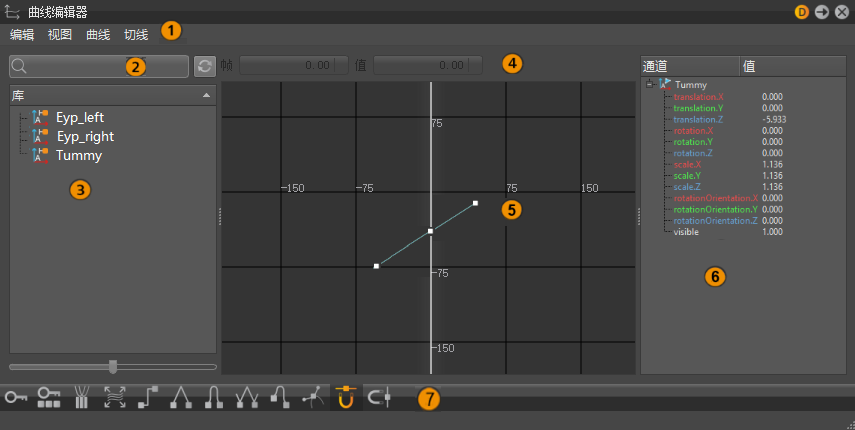Open the 编辑 menu
Image resolution: width=855 pixels, height=430 pixels.
22,35
